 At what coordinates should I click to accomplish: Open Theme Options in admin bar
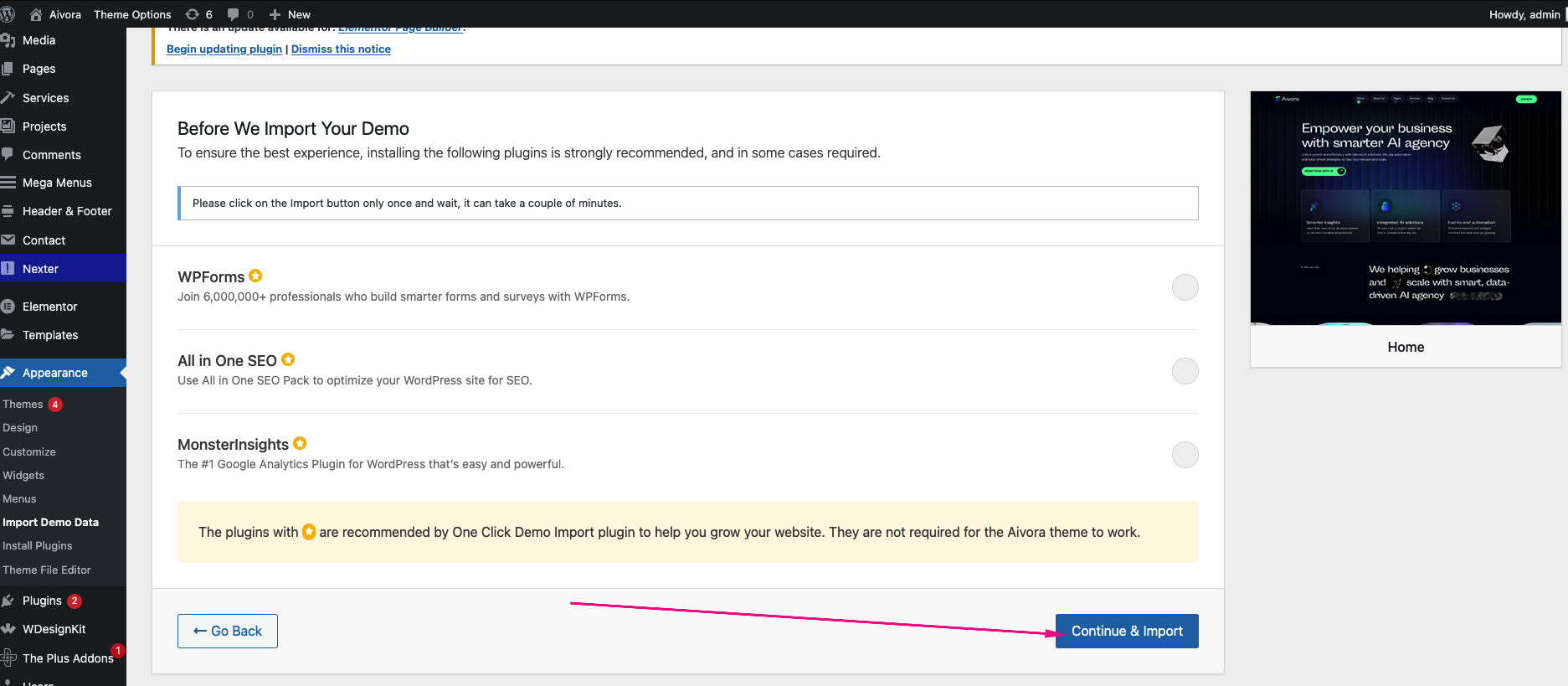click(132, 14)
